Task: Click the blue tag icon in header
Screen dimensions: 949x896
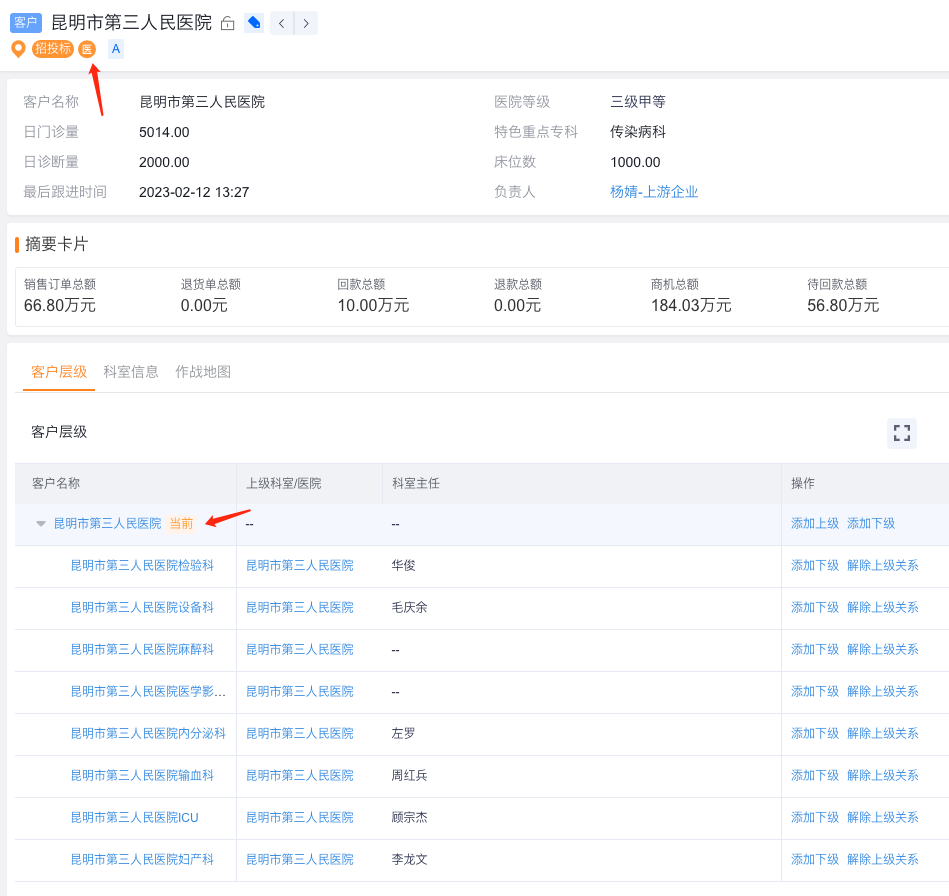Action: pyautogui.click(x=254, y=23)
